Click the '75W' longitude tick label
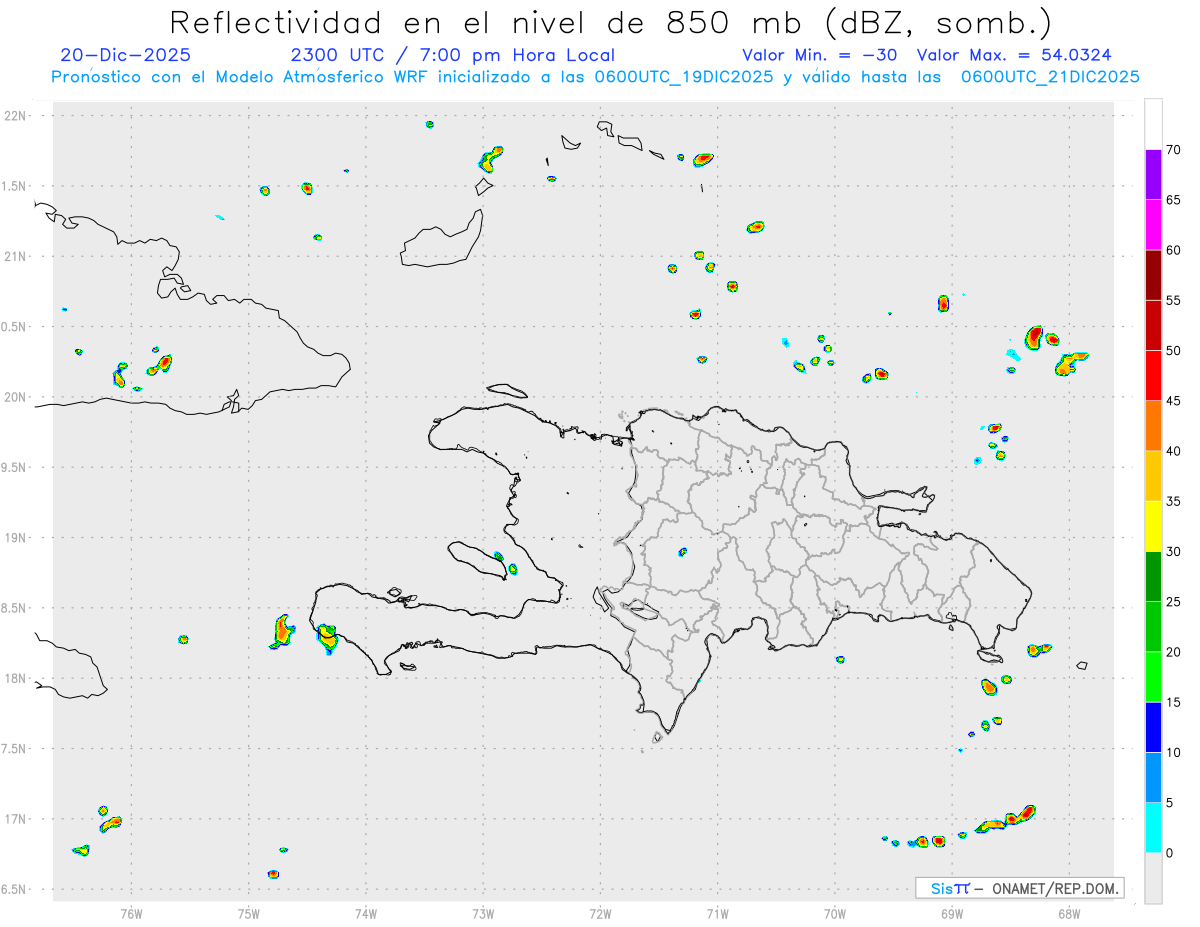The width and height of the screenshot is (1200, 927). click(249, 914)
